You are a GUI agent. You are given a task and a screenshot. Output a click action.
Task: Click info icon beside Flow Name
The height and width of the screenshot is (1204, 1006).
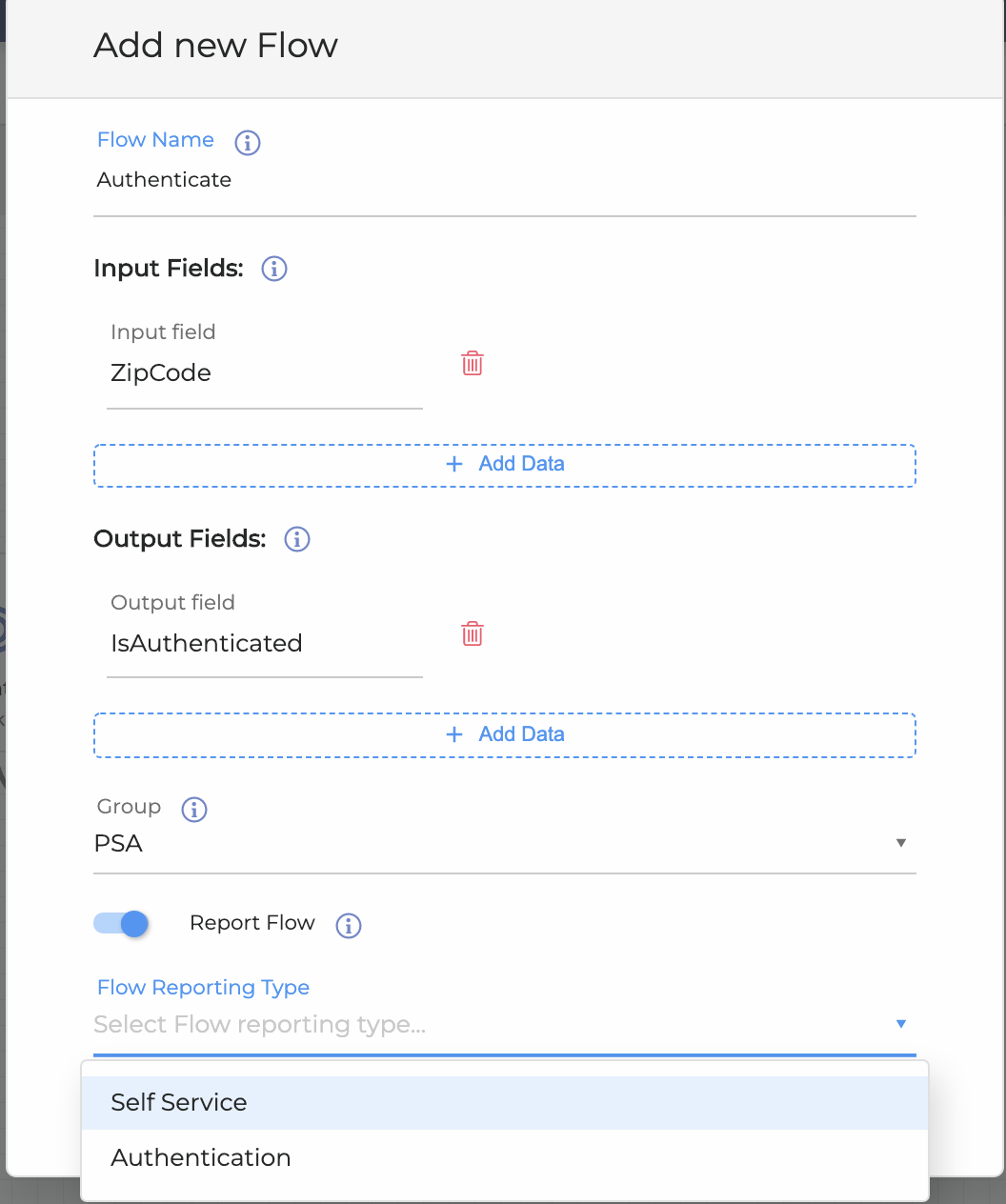(248, 142)
